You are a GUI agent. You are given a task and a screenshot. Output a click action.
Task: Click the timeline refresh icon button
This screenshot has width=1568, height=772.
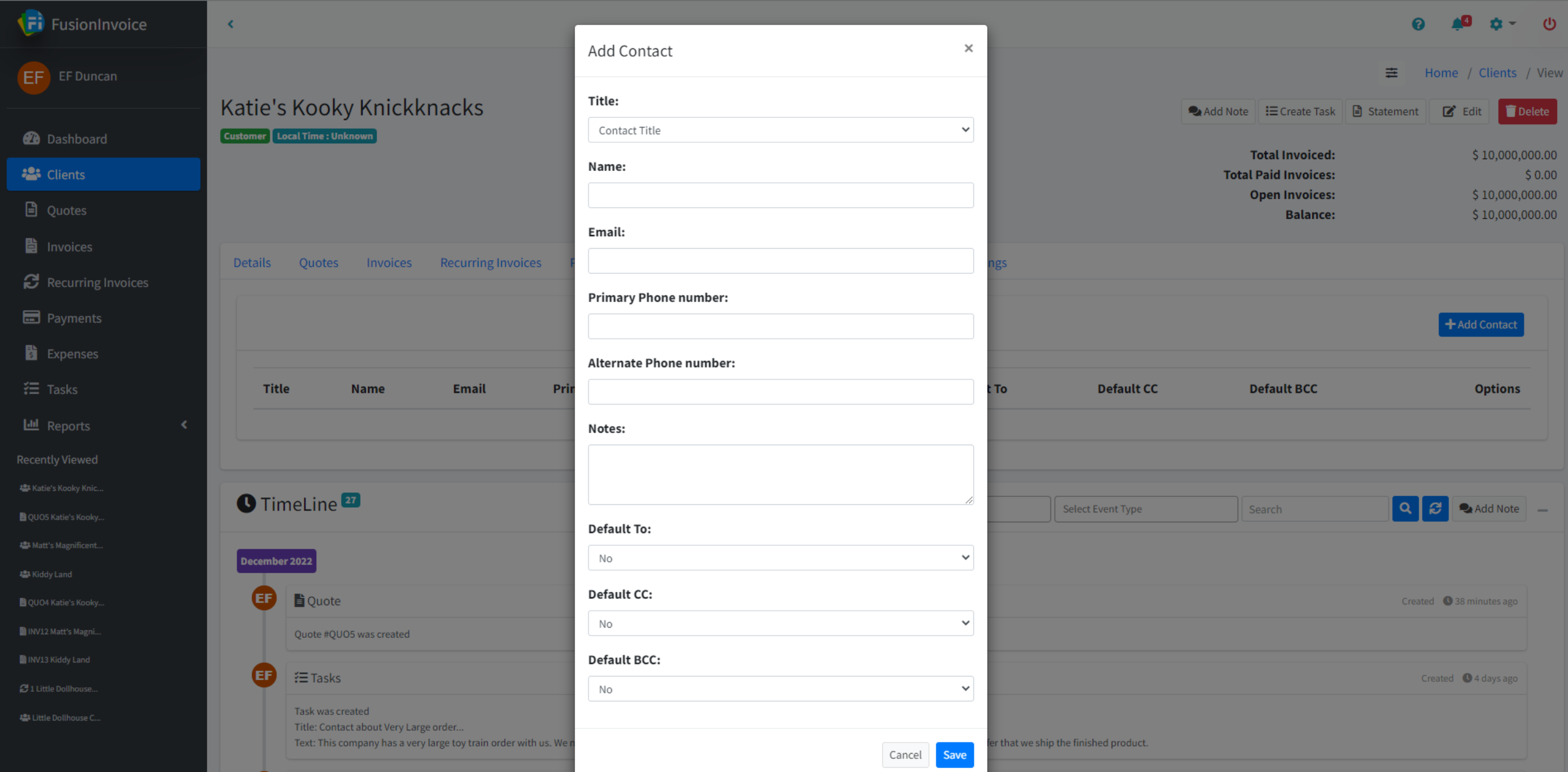[1435, 508]
